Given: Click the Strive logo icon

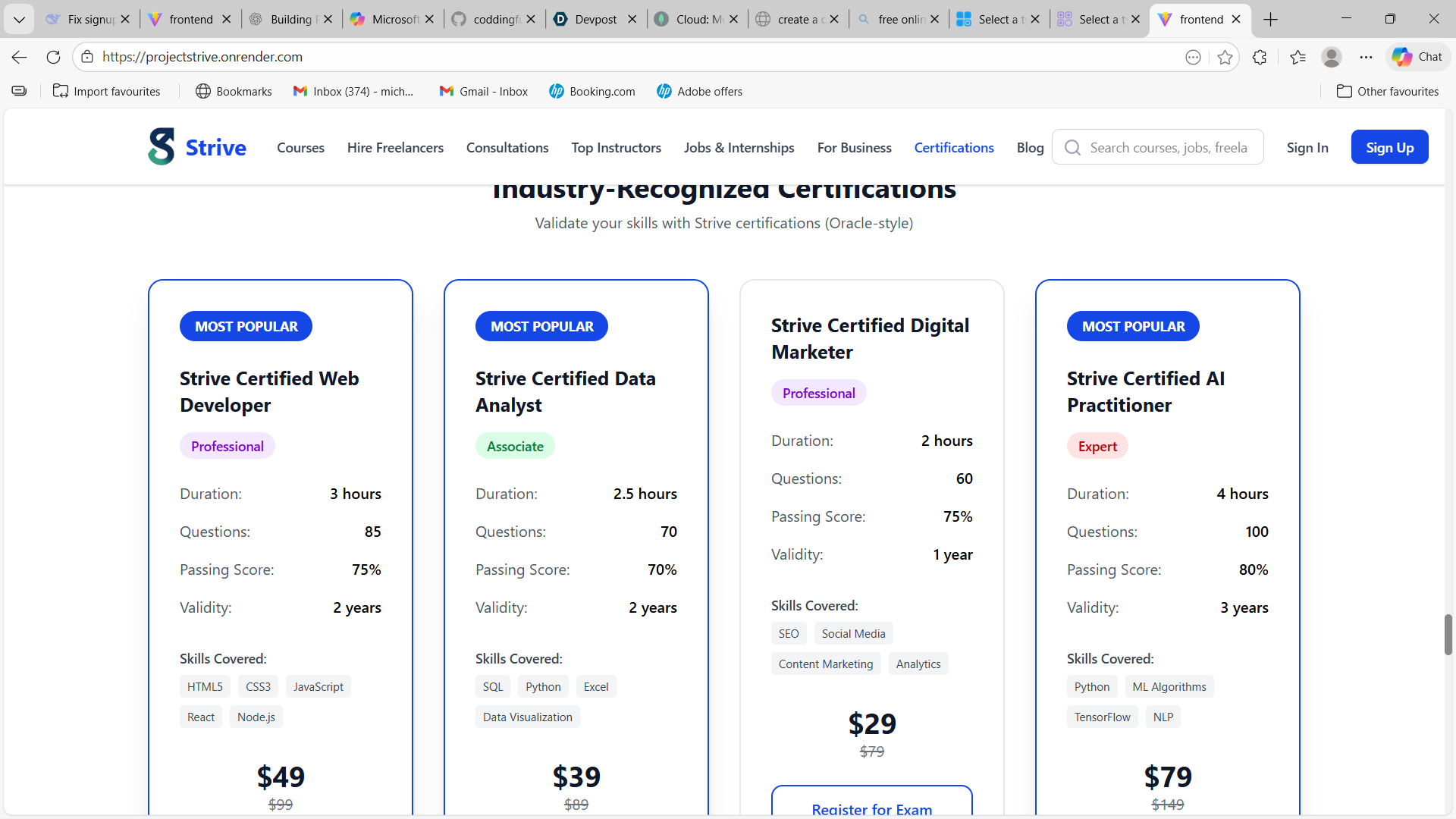Looking at the screenshot, I should [x=161, y=147].
